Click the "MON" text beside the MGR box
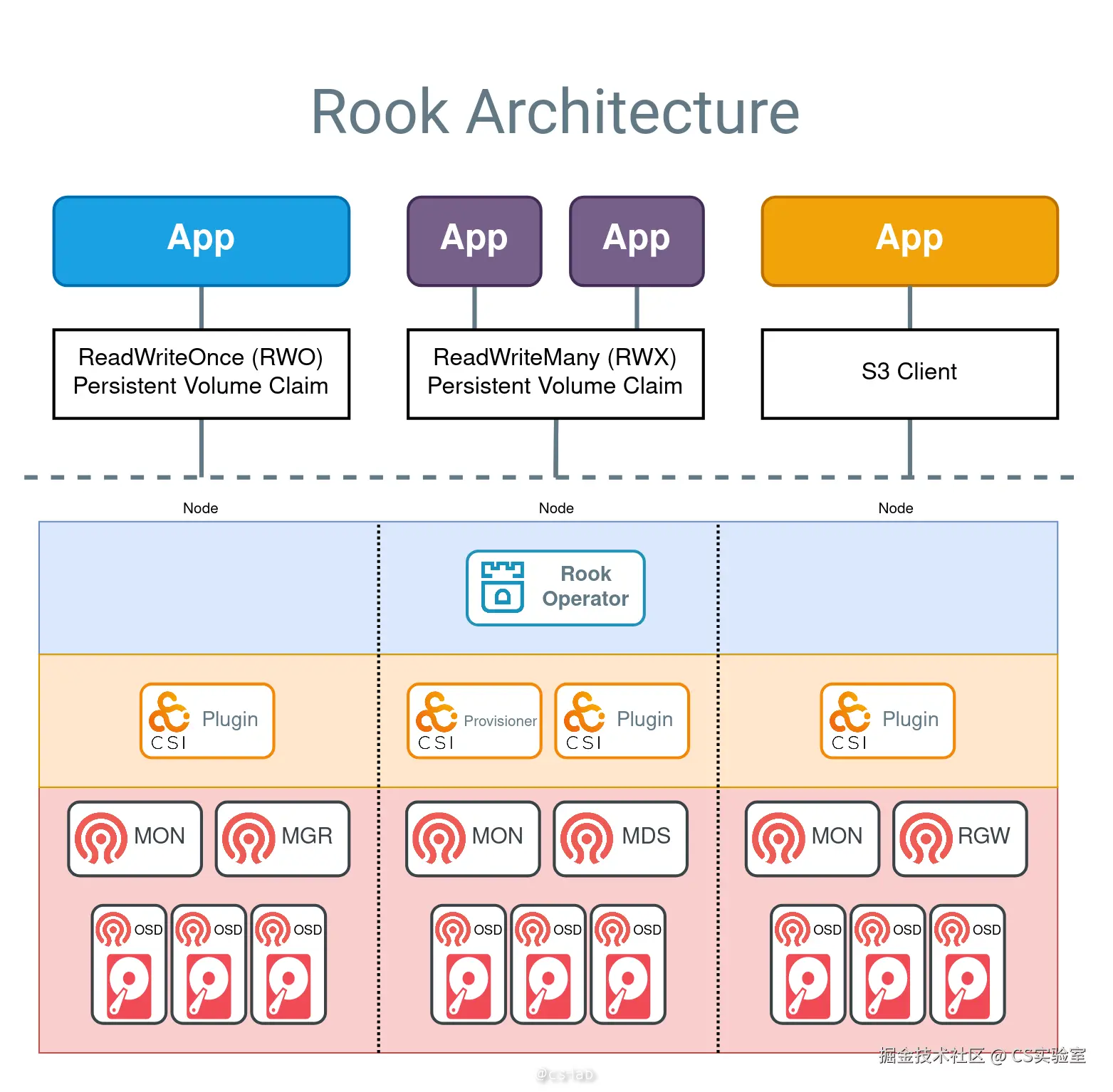 pyautogui.click(x=160, y=836)
